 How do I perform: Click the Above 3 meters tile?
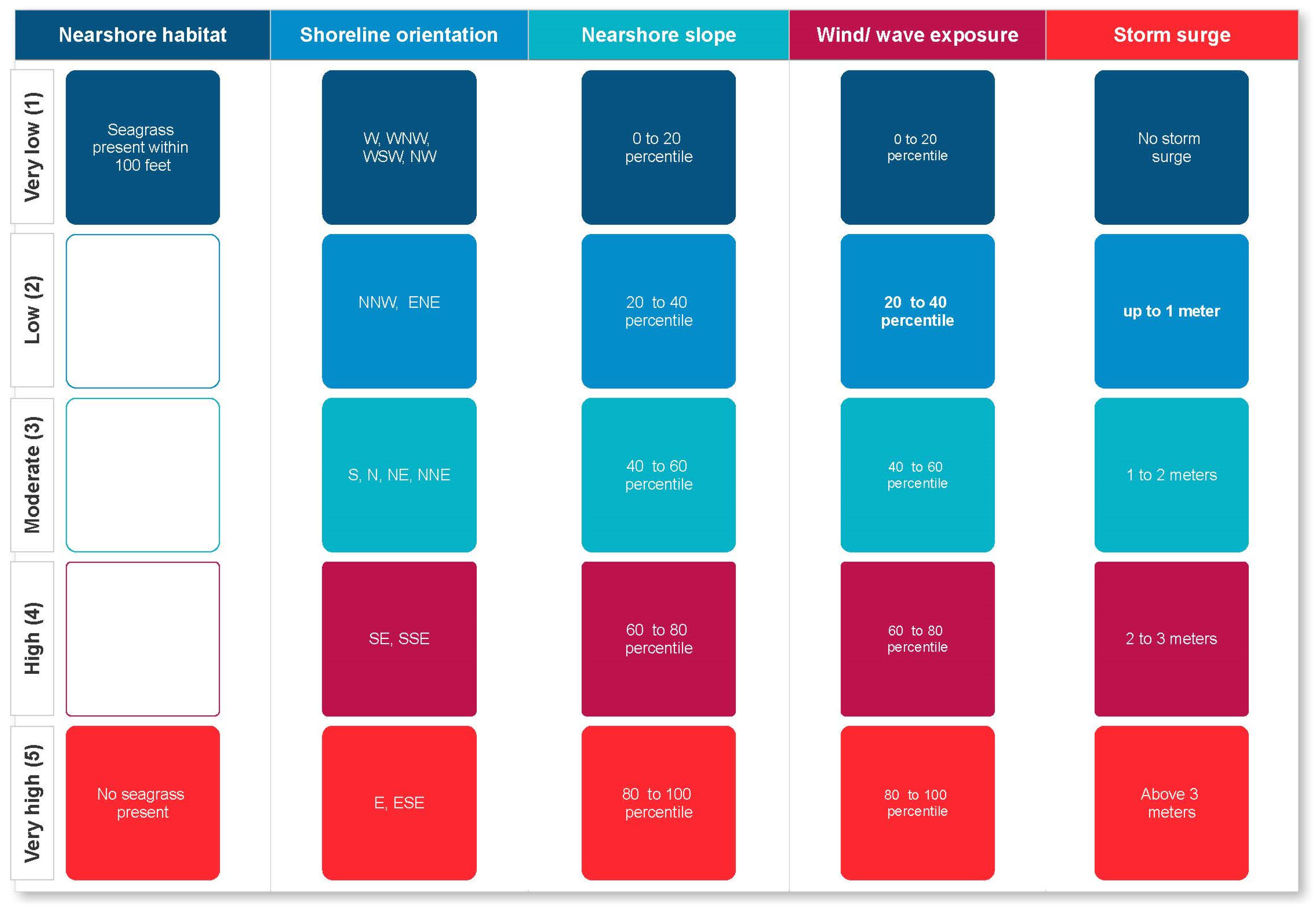tap(1171, 803)
